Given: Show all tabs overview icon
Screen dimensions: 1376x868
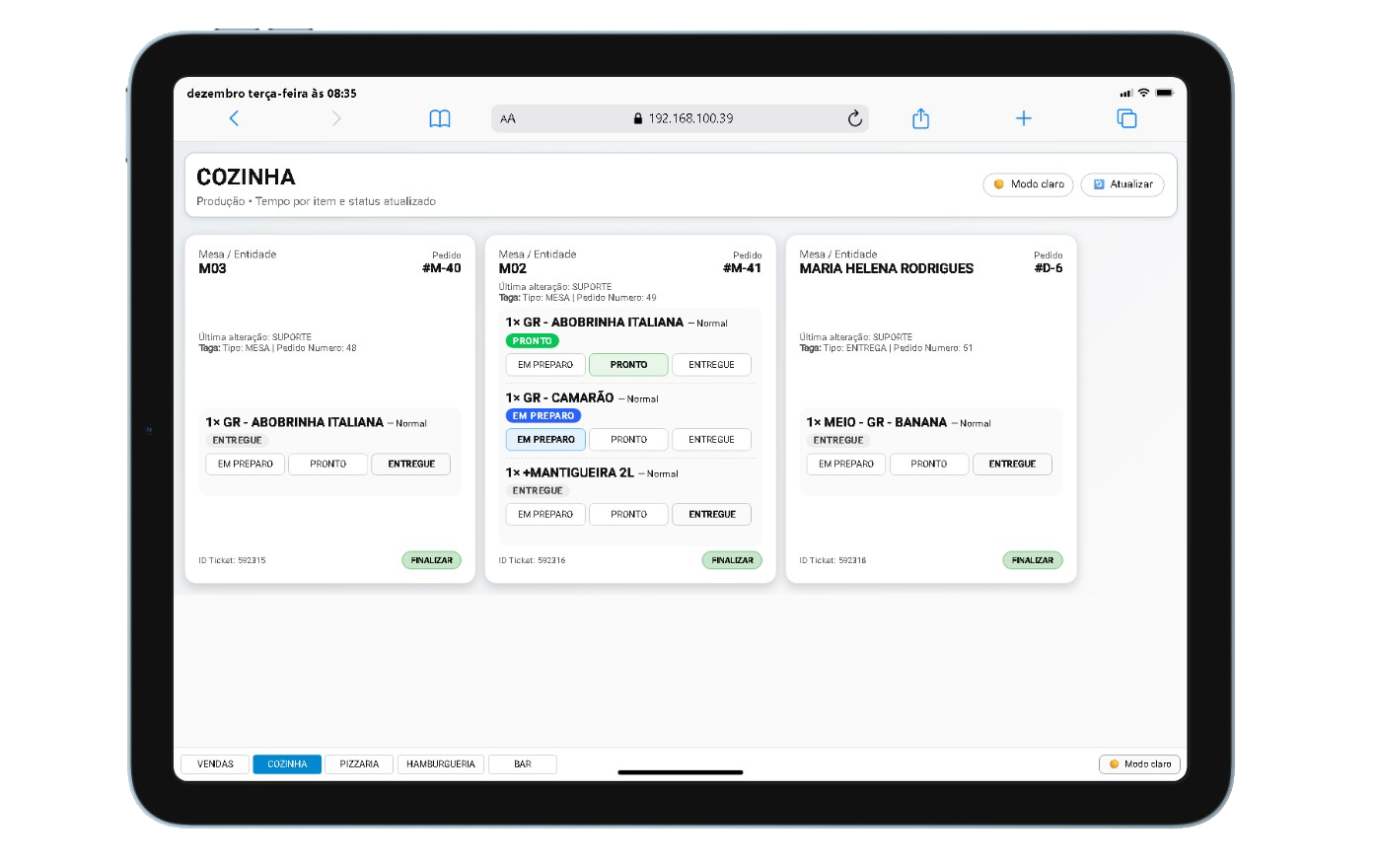Looking at the screenshot, I should click(1126, 118).
